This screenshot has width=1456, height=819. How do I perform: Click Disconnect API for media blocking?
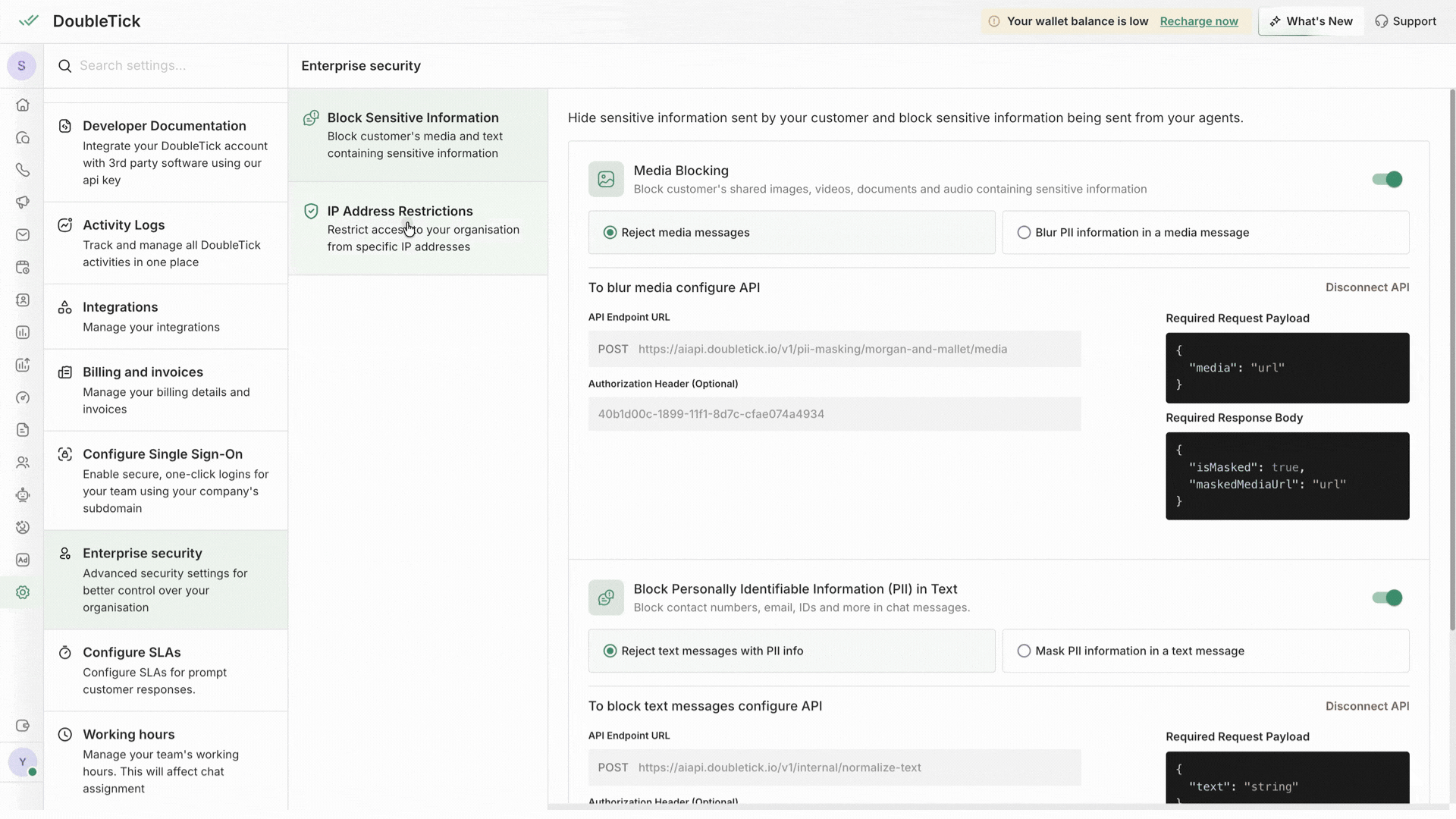click(x=1367, y=287)
